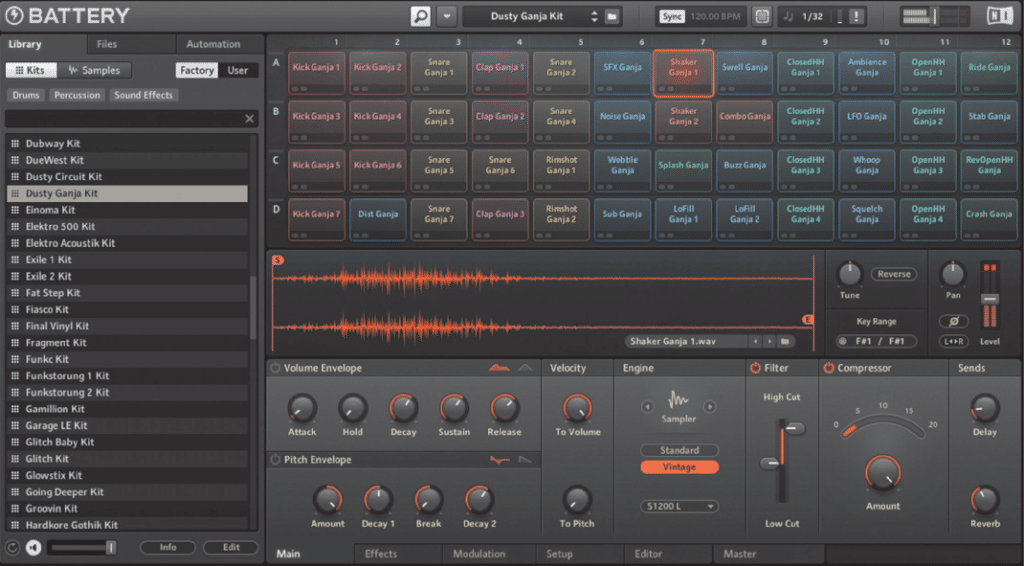Click the loop icon at library bottom
Image resolution: width=1024 pixels, height=566 pixels.
[12, 547]
